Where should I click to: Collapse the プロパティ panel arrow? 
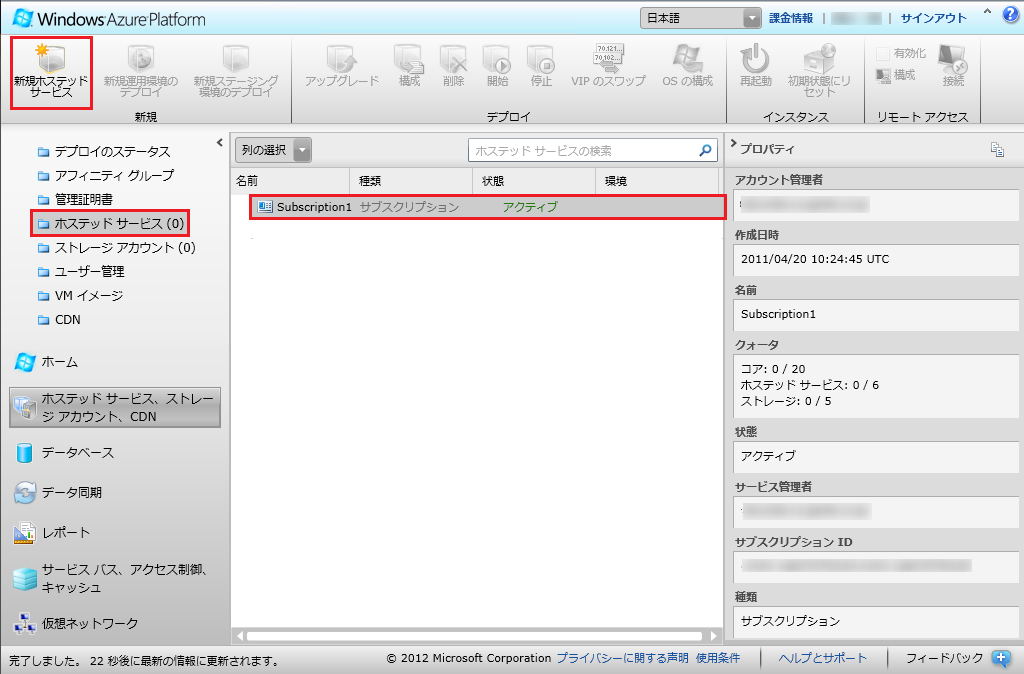tap(733, 143)
